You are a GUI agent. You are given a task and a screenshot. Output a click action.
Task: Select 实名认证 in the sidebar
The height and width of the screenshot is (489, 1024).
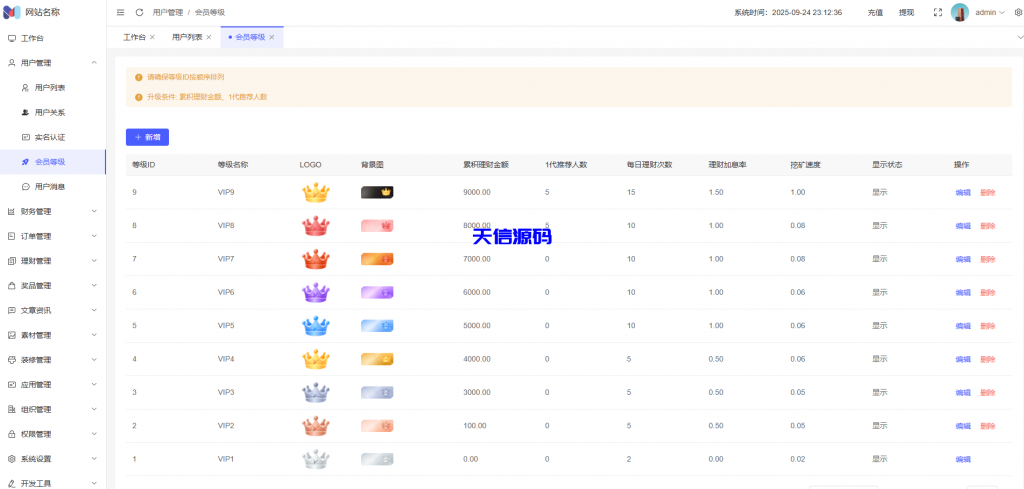[x=50, y=137]
